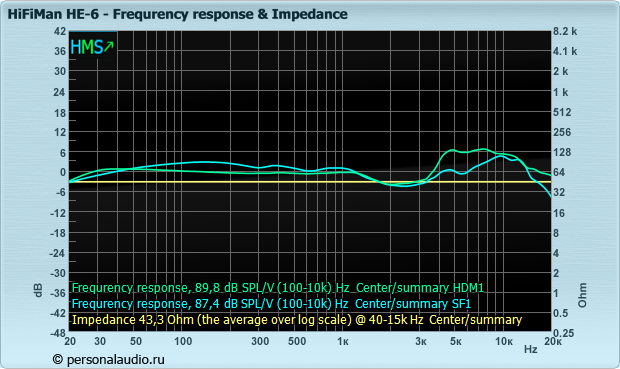Click the yellow impedance line

[310, 182]
